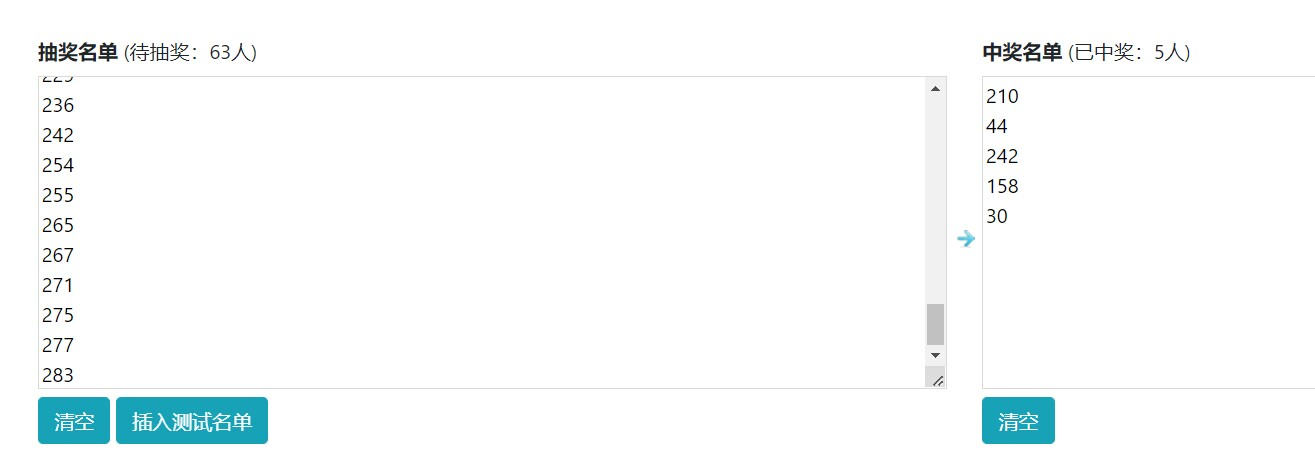The height and width of the screenshot is (468, 1315).
Task: Click entry 242 in the lottery list
Action: 58,135
